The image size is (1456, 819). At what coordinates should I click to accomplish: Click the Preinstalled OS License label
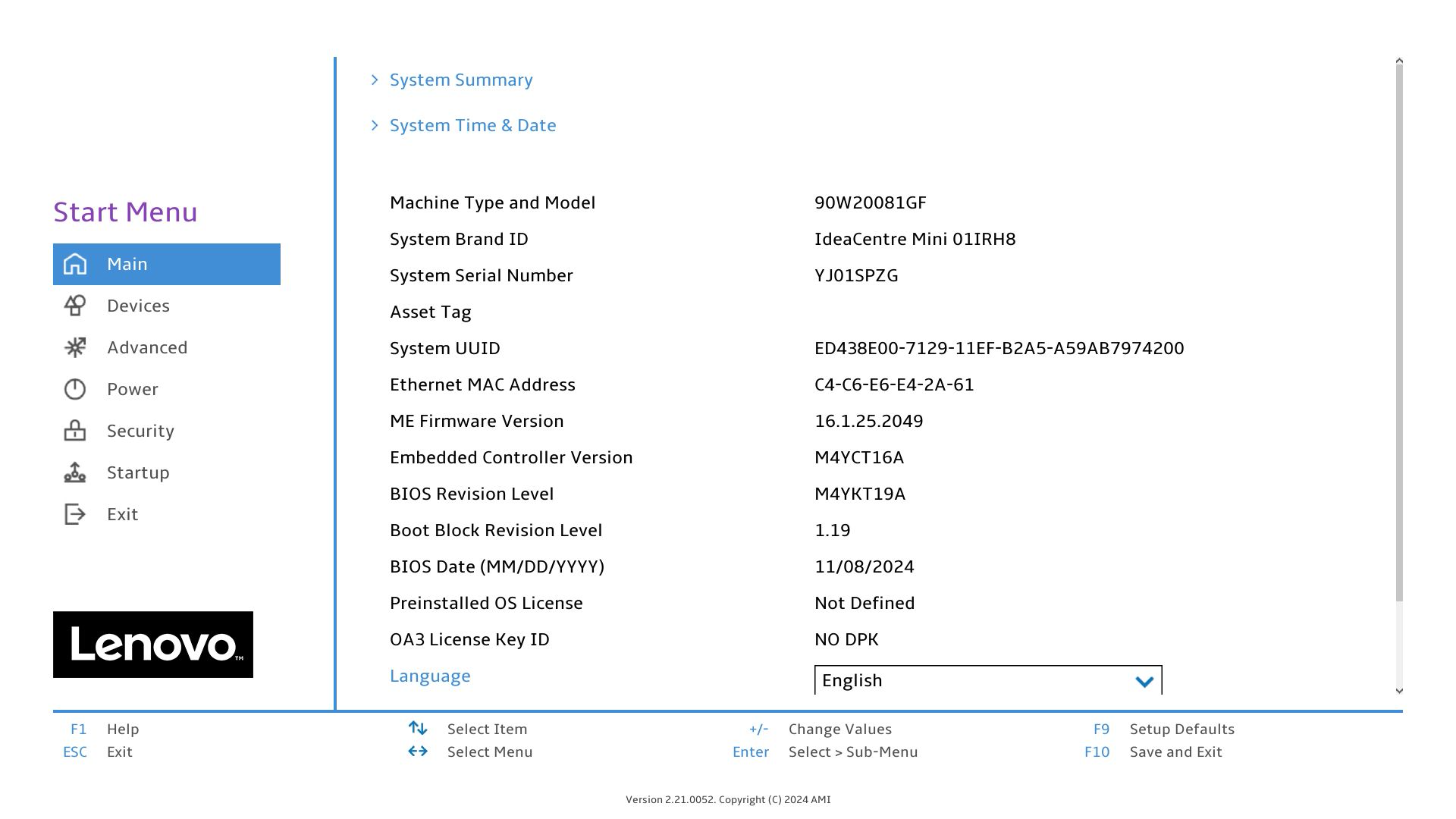(486, 603)
